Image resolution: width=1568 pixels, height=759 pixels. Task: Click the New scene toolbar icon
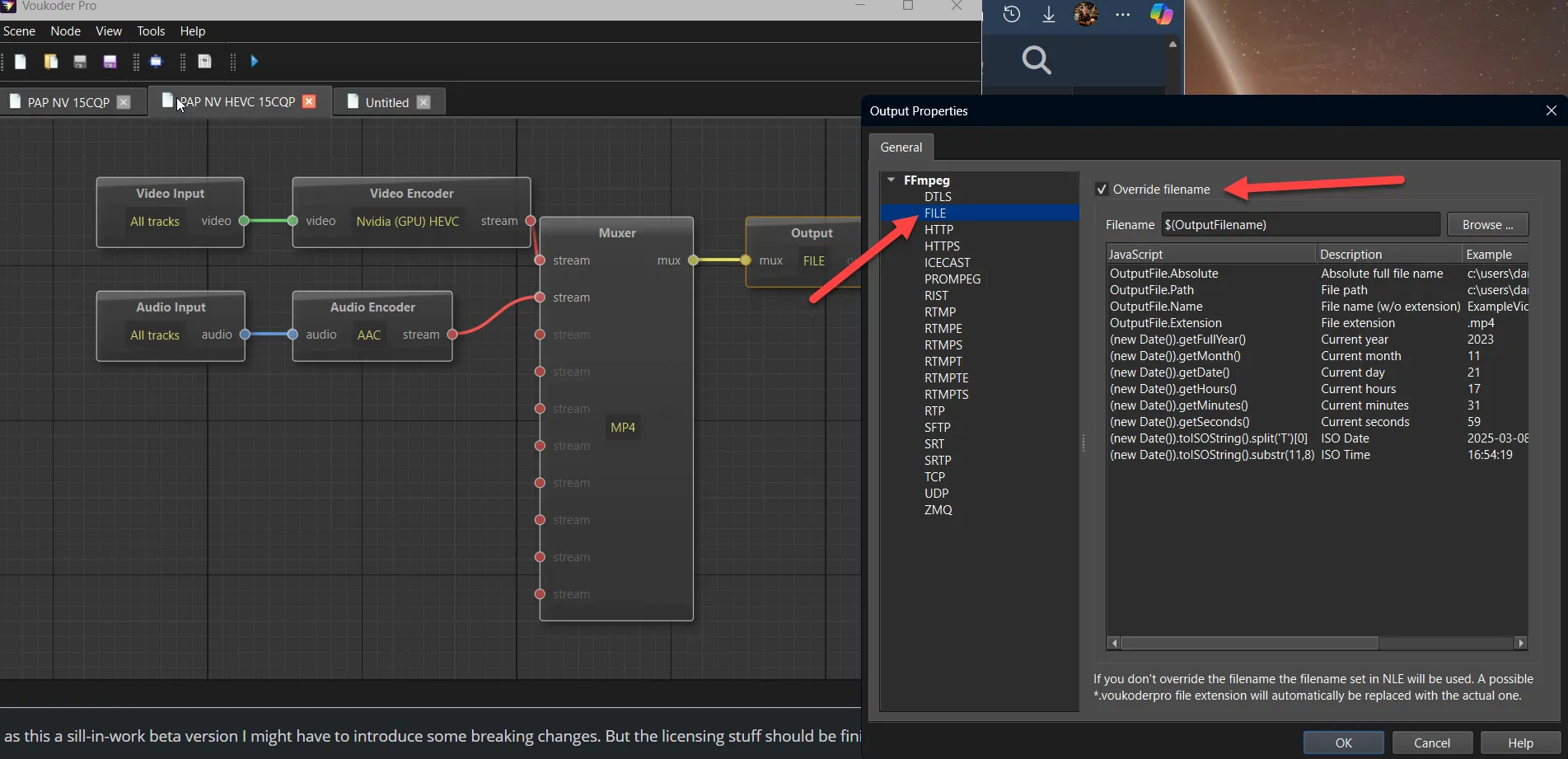[x=21, y=62]
